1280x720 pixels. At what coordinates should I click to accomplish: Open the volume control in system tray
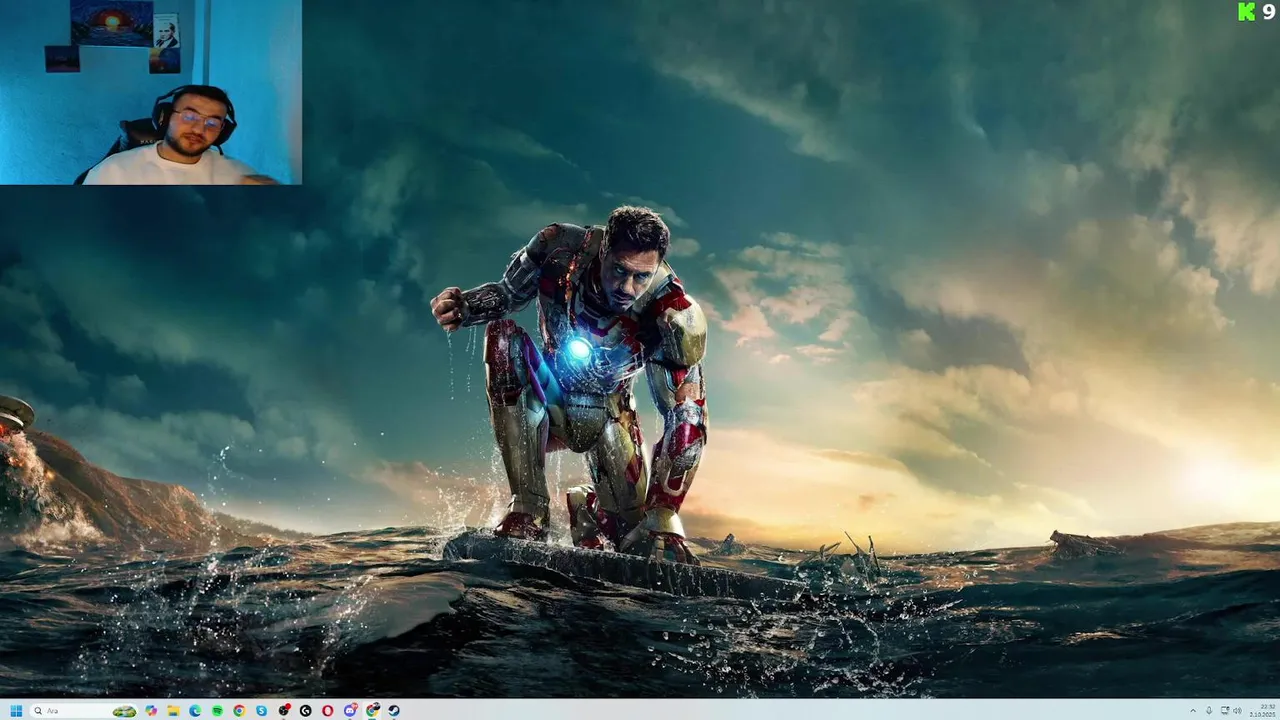coord(1238,711)
